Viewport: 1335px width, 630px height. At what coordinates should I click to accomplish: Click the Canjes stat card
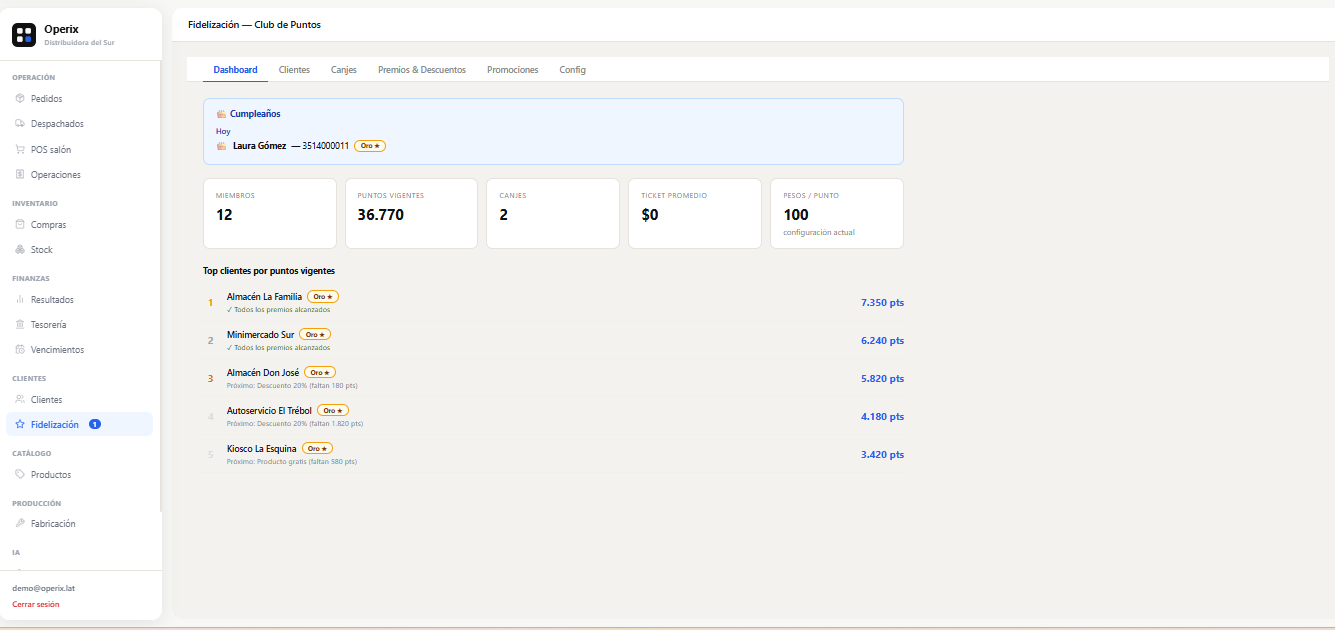(x=553, y=213)
